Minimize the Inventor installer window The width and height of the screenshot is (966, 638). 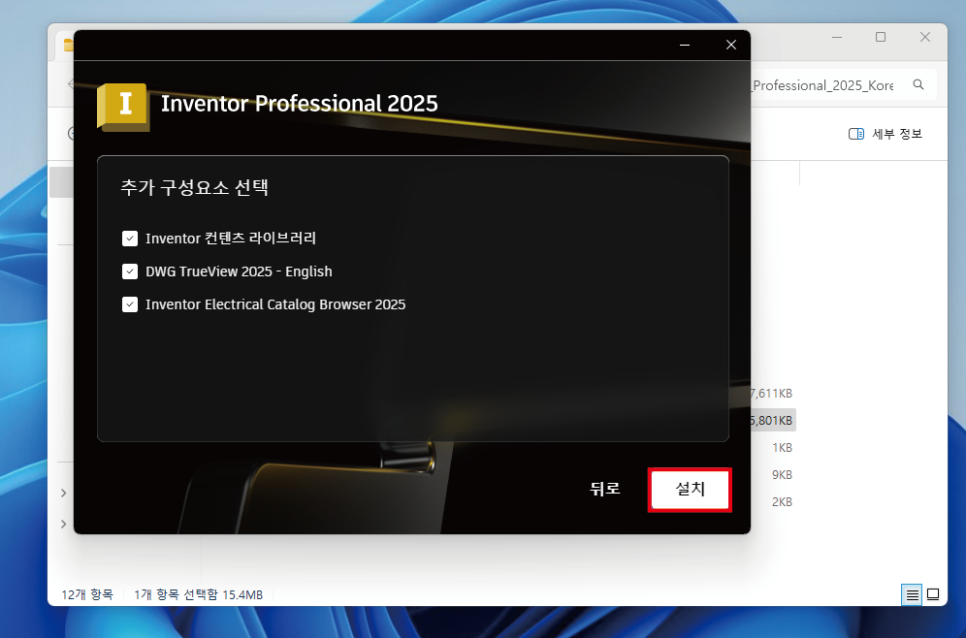coord(684,45)
